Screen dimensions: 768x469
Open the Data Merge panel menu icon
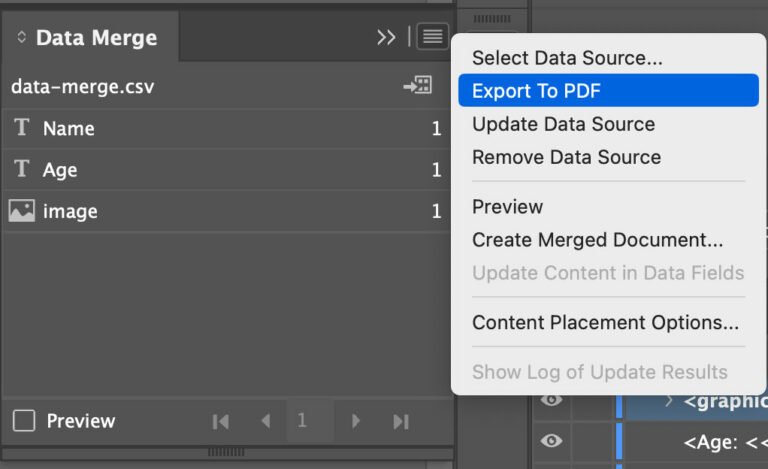432,37
